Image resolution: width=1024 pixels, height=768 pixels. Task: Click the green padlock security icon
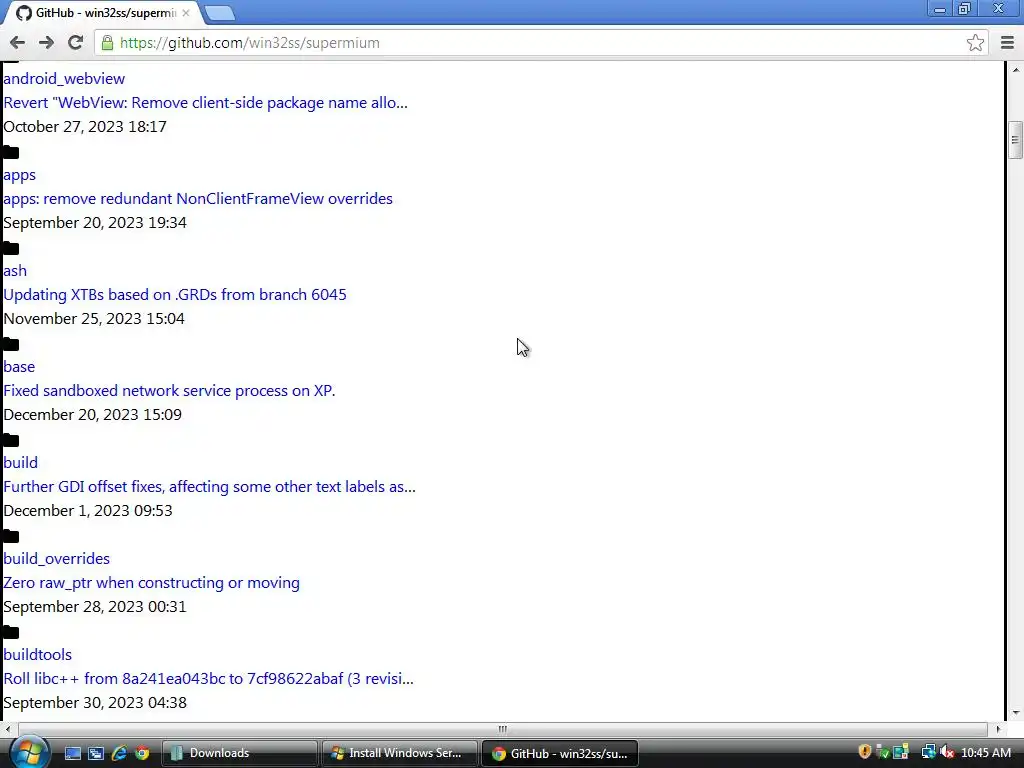pyautogui.click(x=108, y=43)
